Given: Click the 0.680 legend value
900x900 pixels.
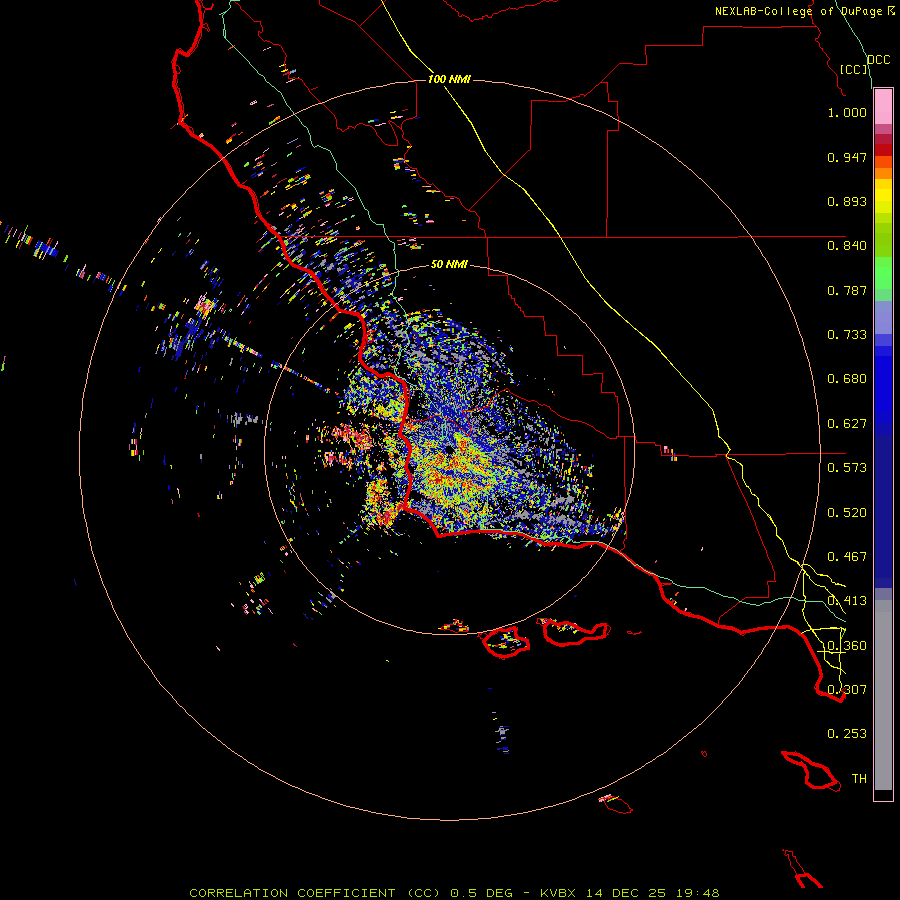Looking at the screenshot, I should (x=847, y=379).
